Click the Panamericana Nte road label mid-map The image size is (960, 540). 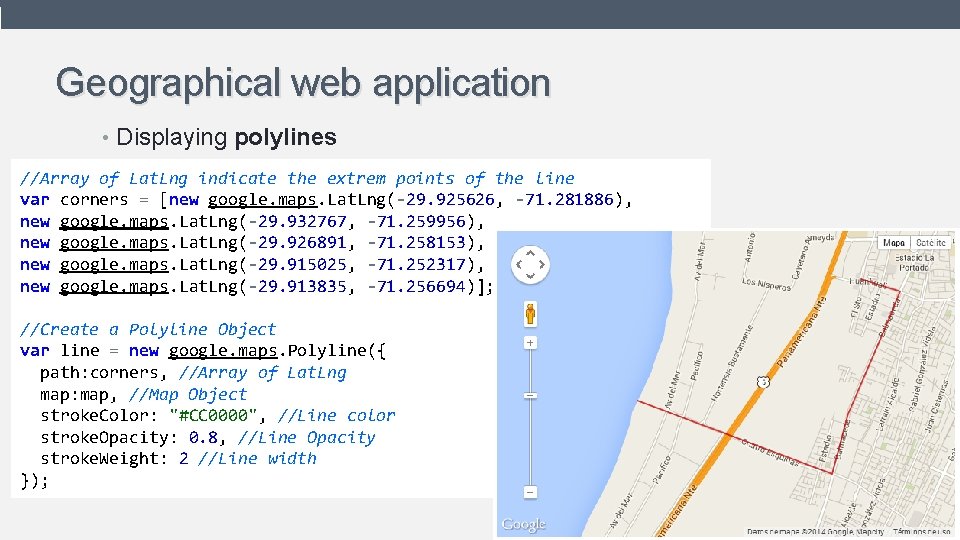pos(801,332)
